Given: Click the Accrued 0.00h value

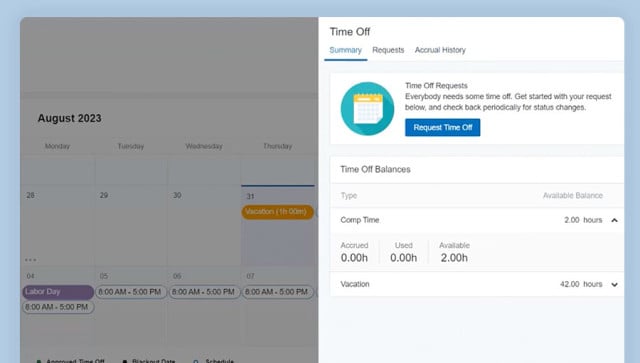Looking at the screenshot, I should click(354, 258).
